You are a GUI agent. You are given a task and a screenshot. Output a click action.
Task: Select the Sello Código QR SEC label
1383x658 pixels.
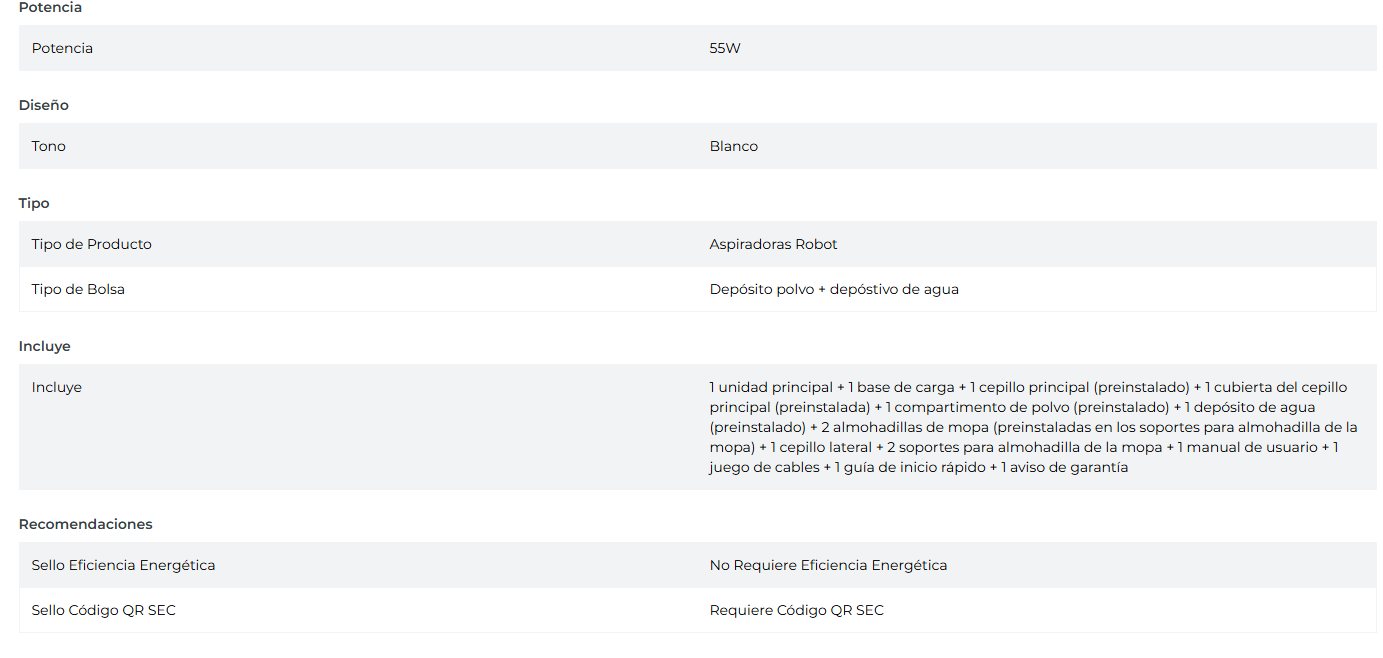click(103, 610)
